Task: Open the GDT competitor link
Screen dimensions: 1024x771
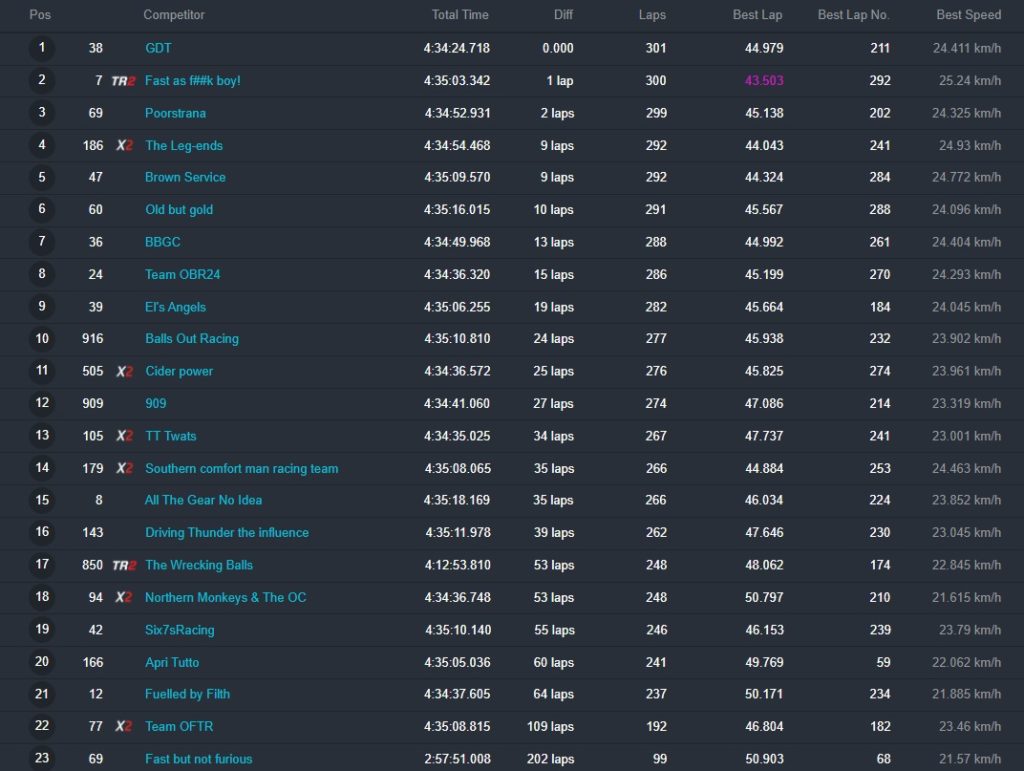Action: 158,48
